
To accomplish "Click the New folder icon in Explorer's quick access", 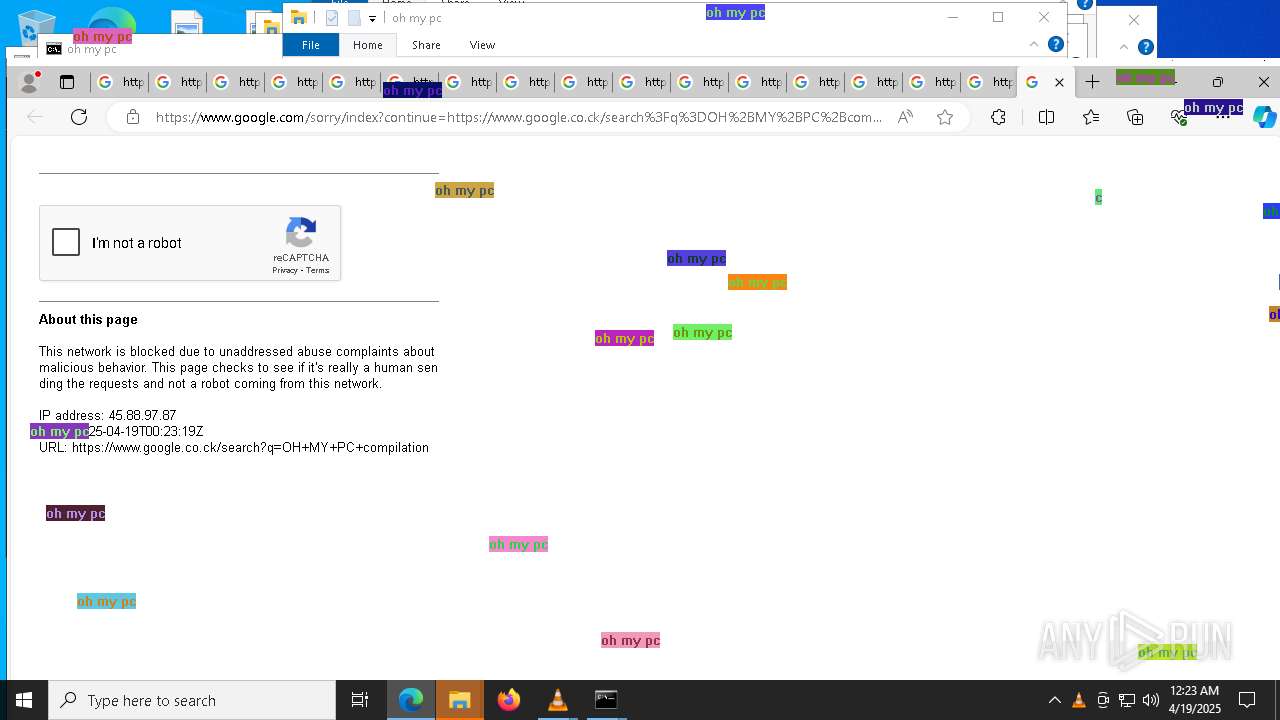I will pos(354,18).
